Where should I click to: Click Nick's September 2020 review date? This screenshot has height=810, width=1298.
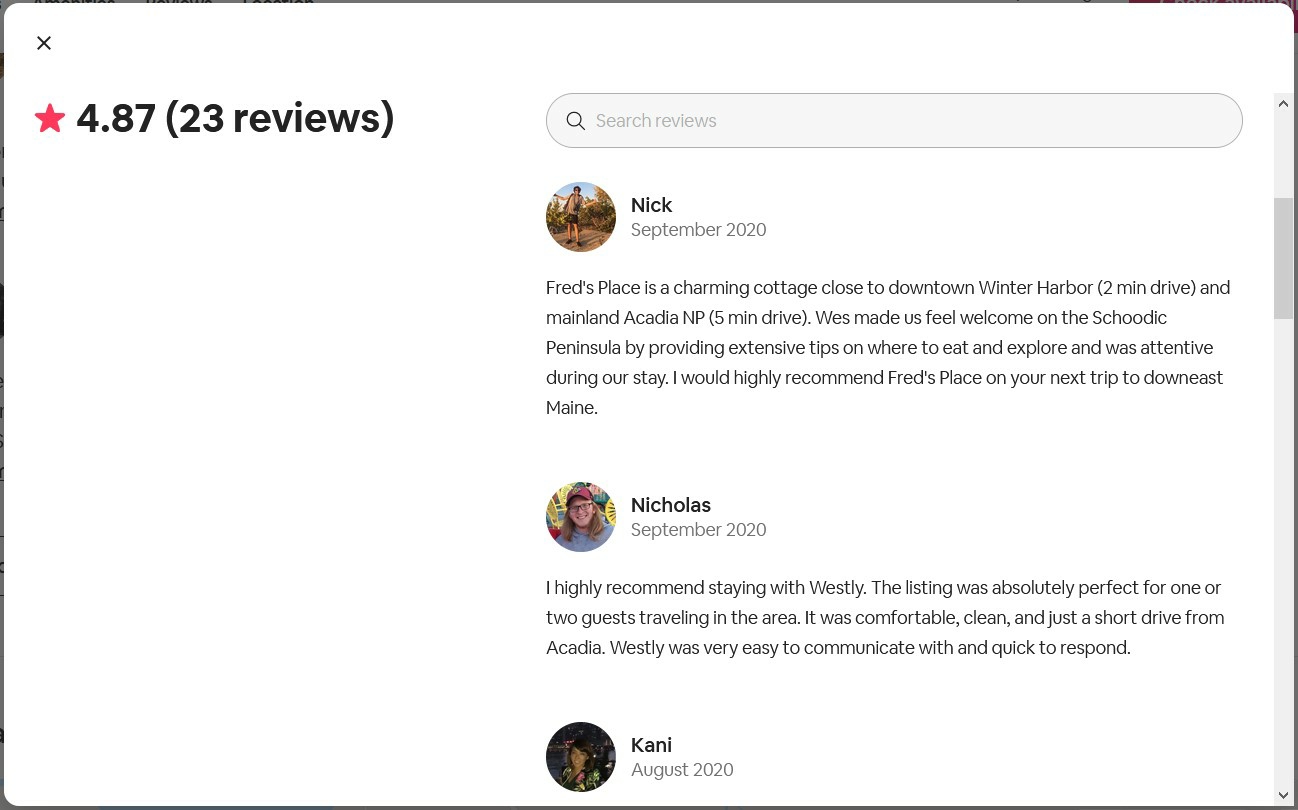click(698, 230)
